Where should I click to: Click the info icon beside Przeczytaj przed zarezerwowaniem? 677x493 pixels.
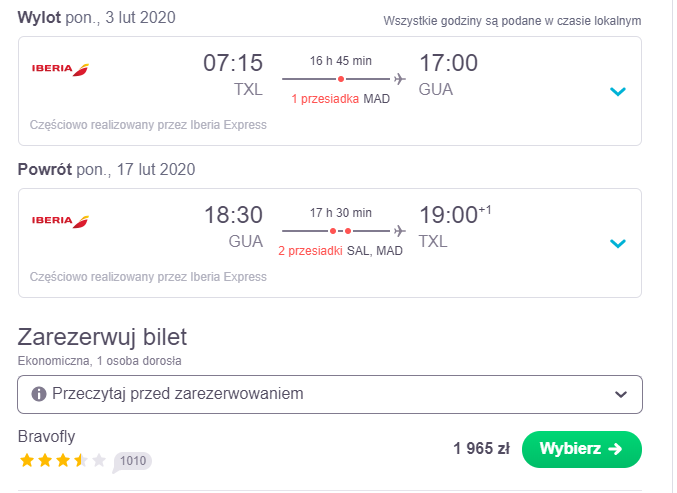39,394
